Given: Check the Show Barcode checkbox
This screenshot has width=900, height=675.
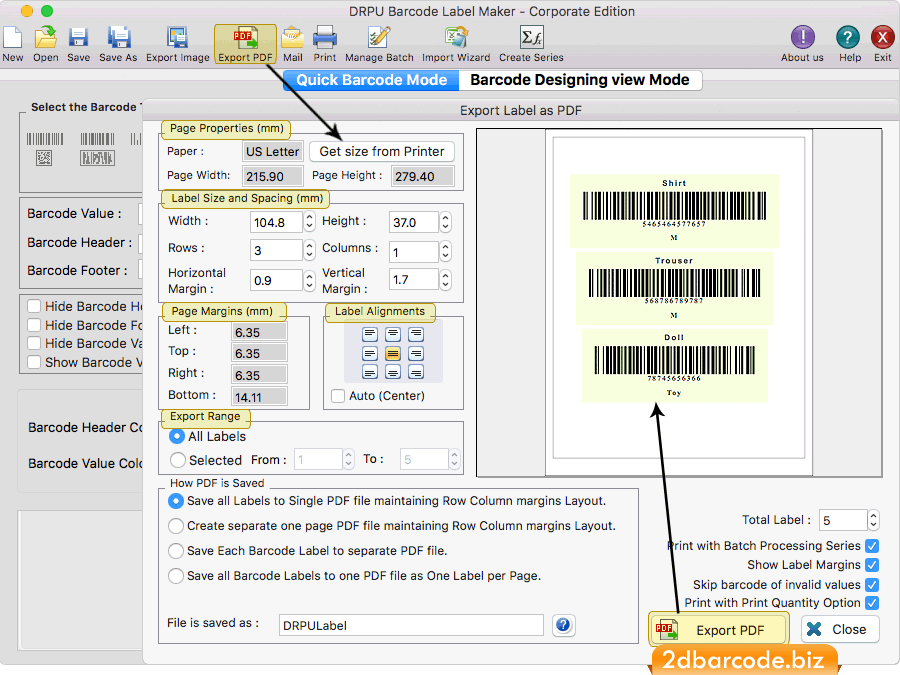Looking at the screenshot, I should [34, 362].
